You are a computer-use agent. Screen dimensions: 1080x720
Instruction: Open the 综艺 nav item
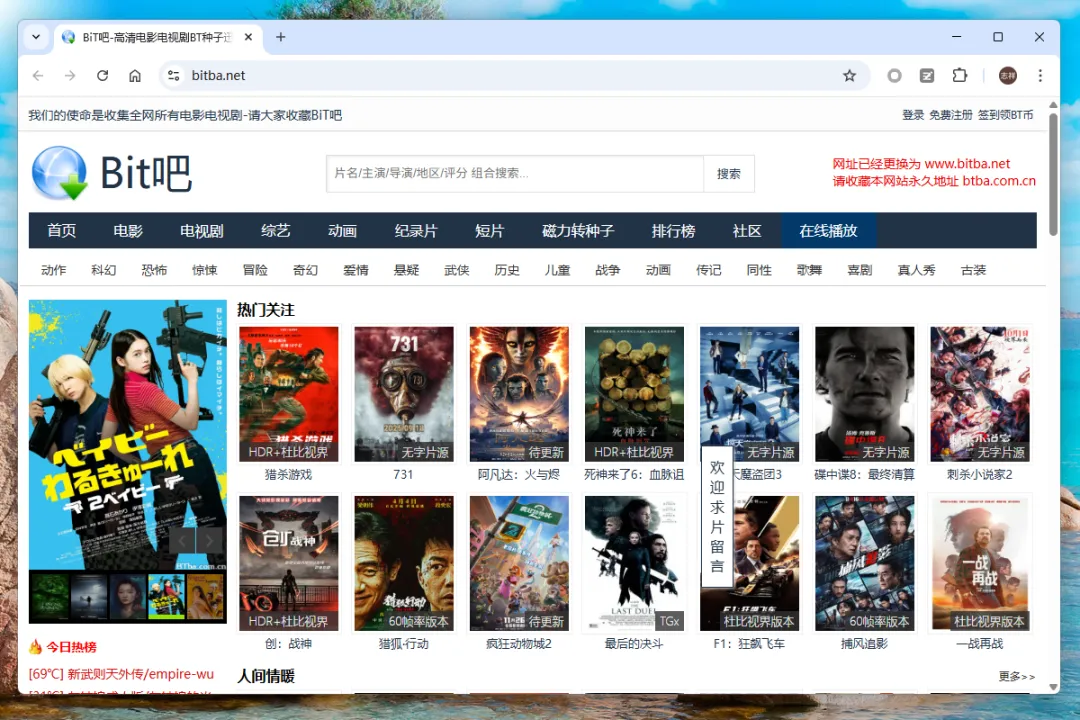[x=276, y=231]
